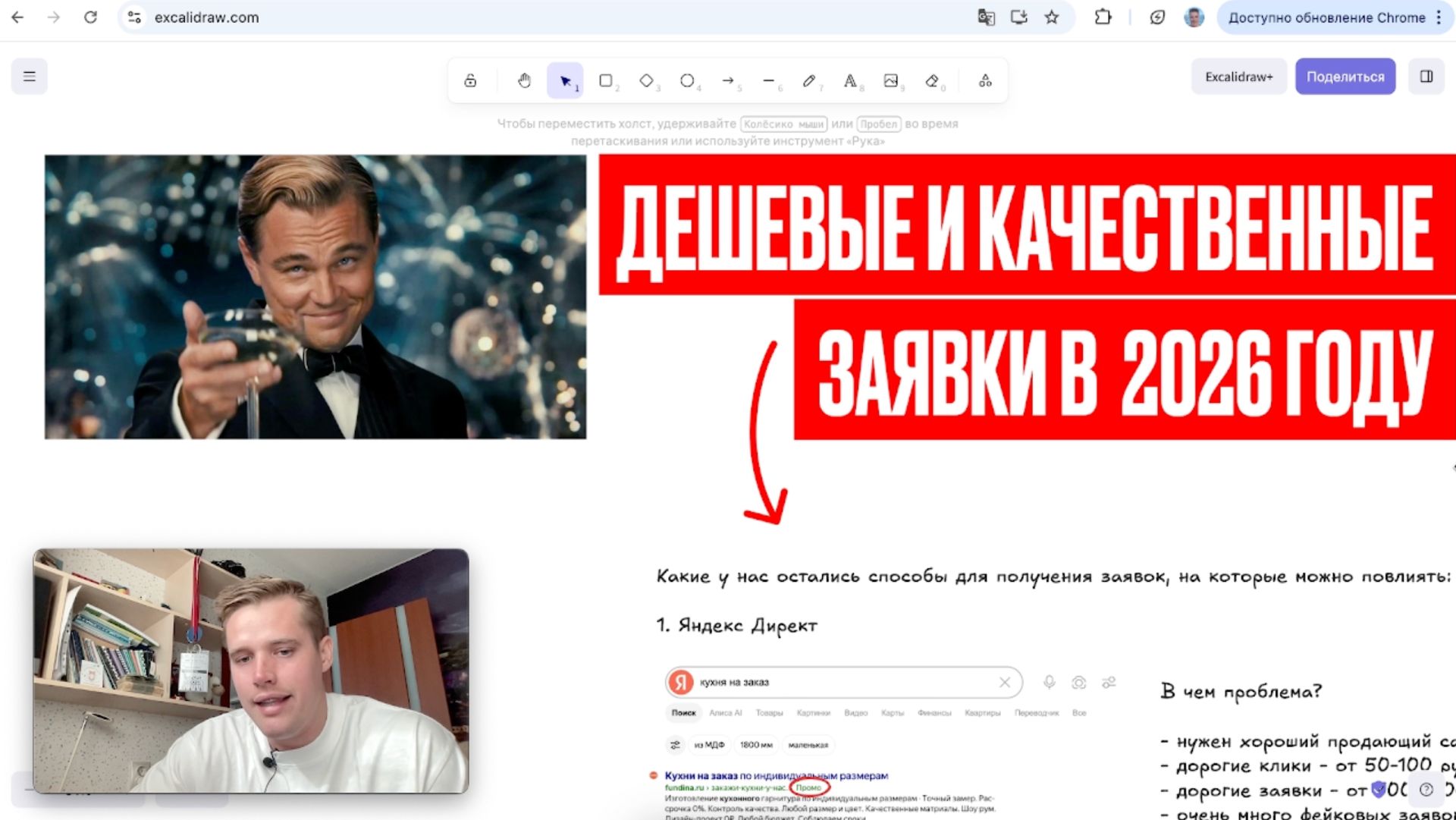The image size is (1456, 820).
Task: Click the Excalidraw+ button
Action: [1239, 77]
